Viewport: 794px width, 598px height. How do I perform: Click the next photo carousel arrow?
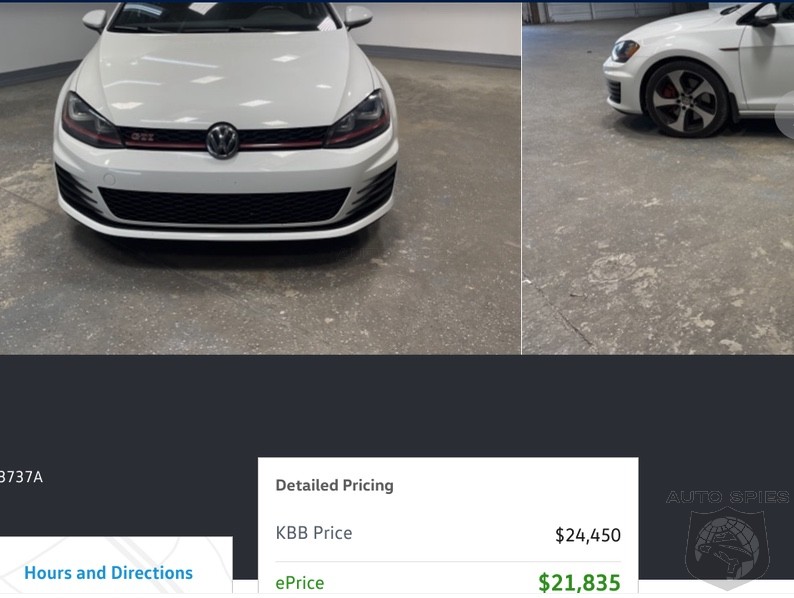[x=785, y=115]
